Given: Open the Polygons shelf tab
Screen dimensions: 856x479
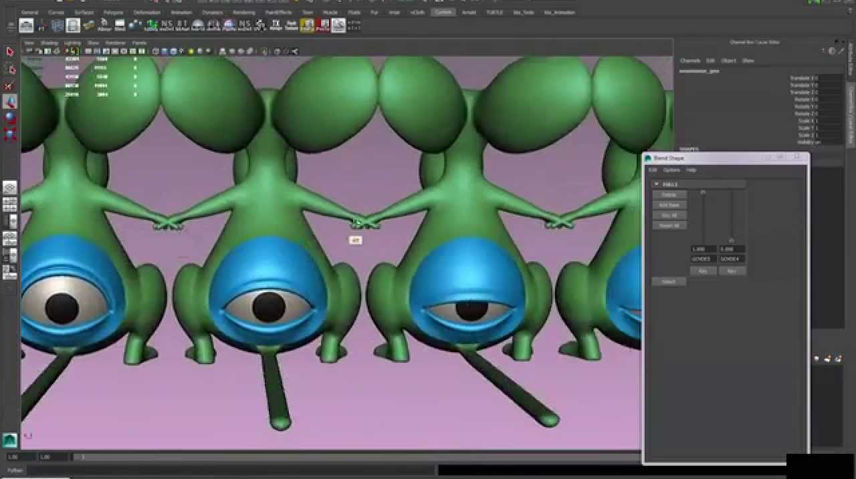Looking at the screenshot, I should (x=114, y=12).
